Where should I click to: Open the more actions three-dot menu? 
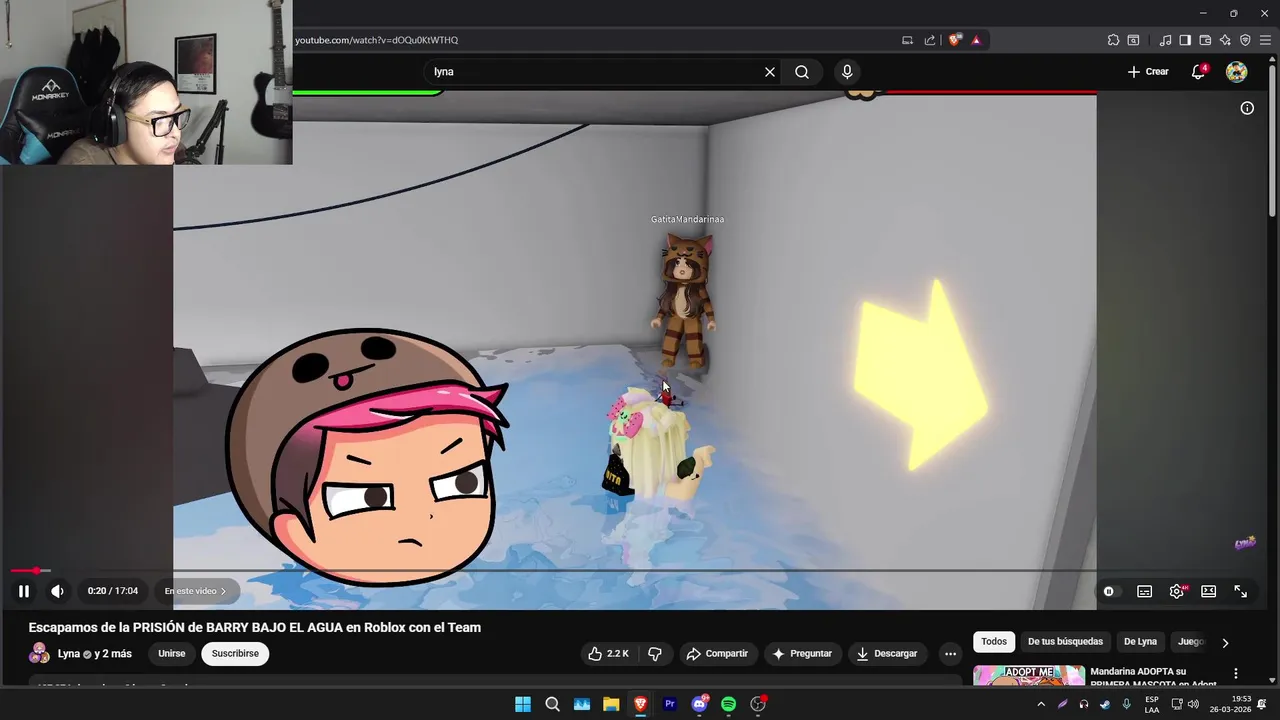coord(950,653)
